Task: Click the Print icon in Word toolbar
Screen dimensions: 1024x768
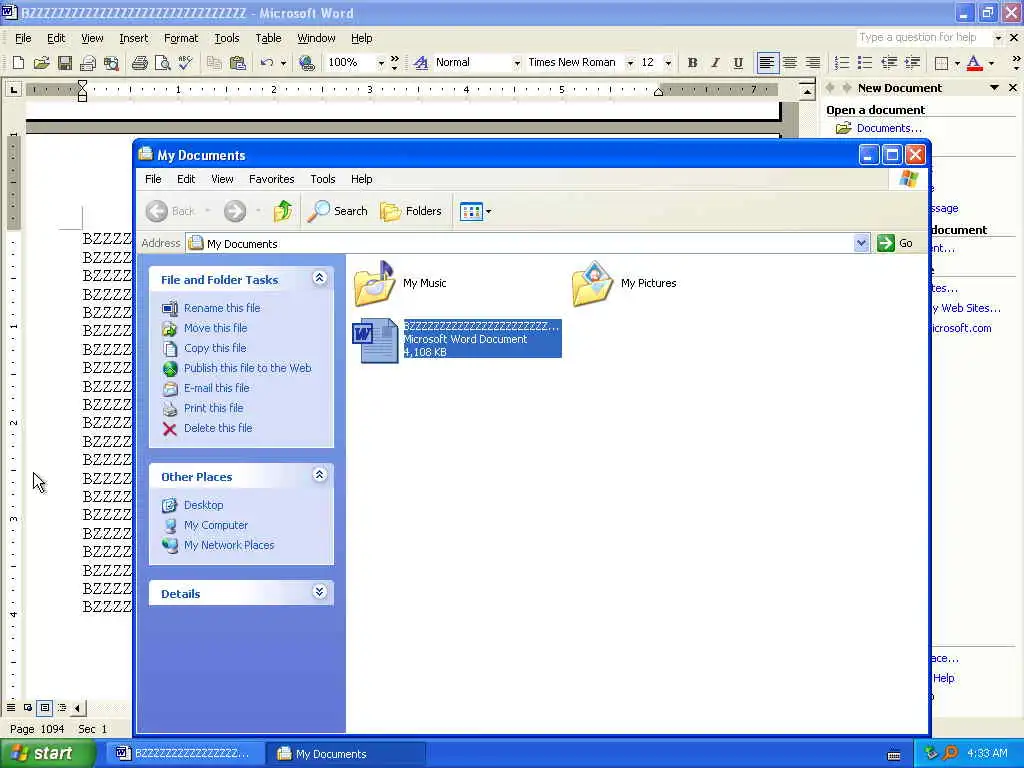Action: [139, 63]
